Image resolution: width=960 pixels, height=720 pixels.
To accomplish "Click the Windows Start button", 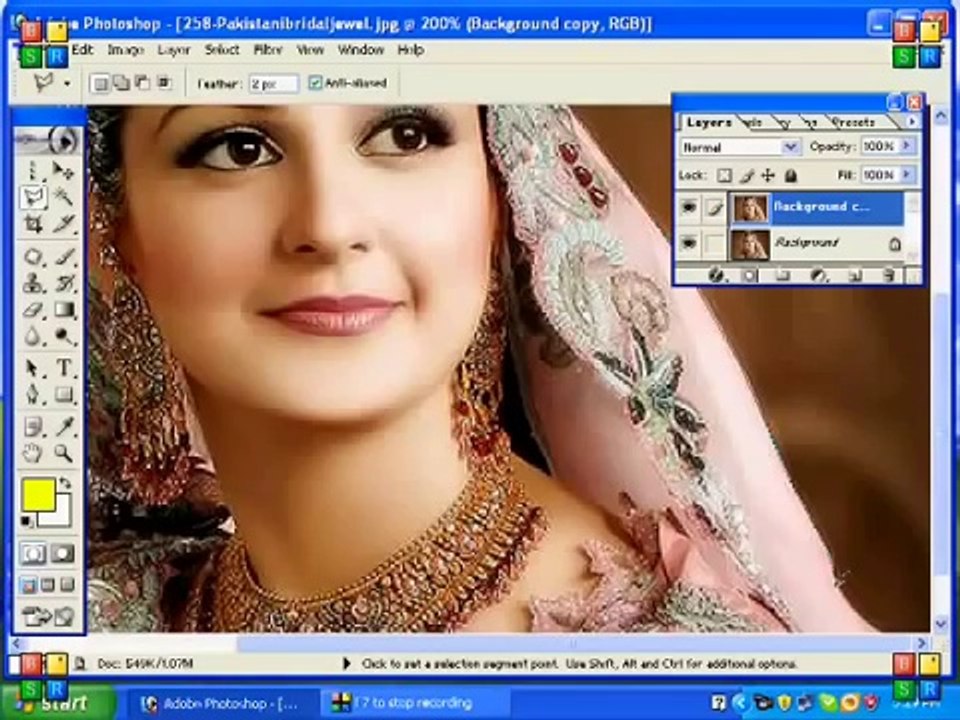I will coord(58,702).
